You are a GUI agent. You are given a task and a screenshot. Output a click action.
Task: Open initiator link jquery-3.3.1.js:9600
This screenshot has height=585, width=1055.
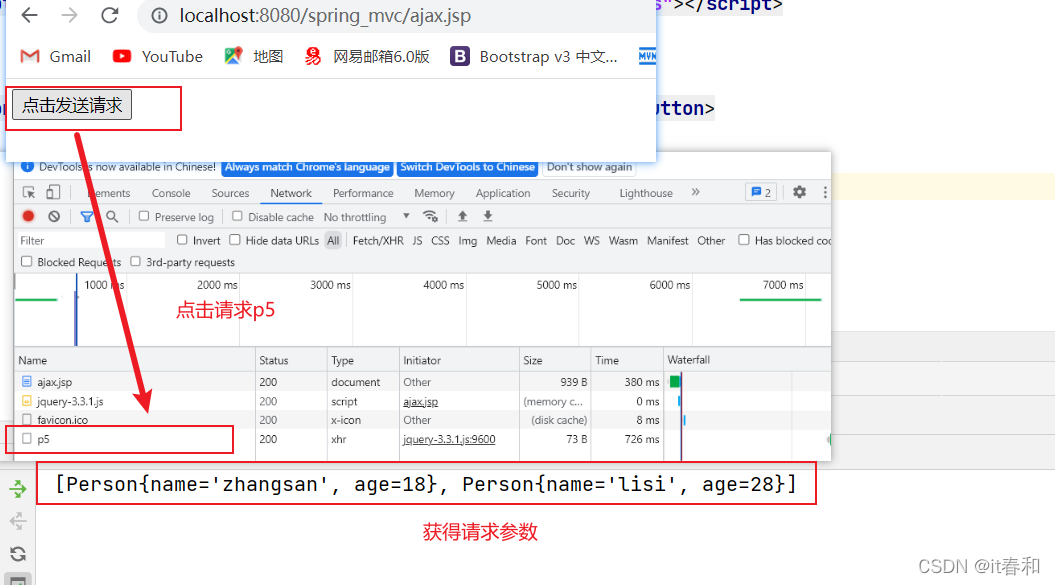click(449, 439)
